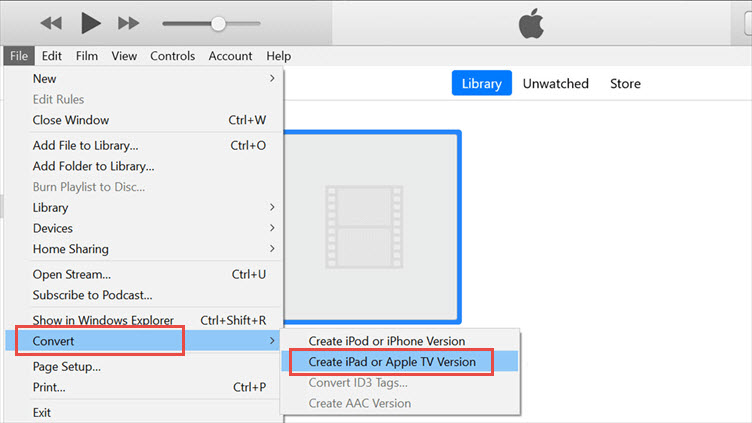Choose Create iPod or iPhone Version
Viewport: 752px width, 423px height.
386,341
